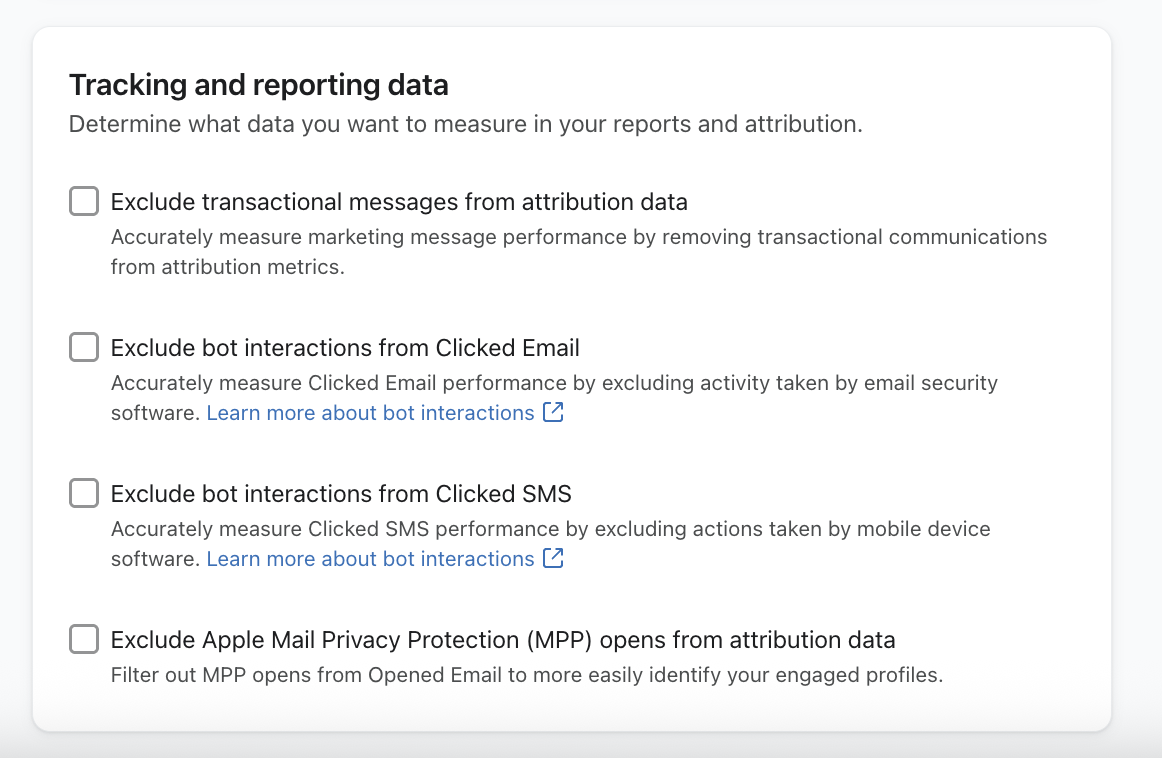Open external link icon under Clicked Email option
The width and height of the screenshot is (1162, 758).
click(553, 412)
